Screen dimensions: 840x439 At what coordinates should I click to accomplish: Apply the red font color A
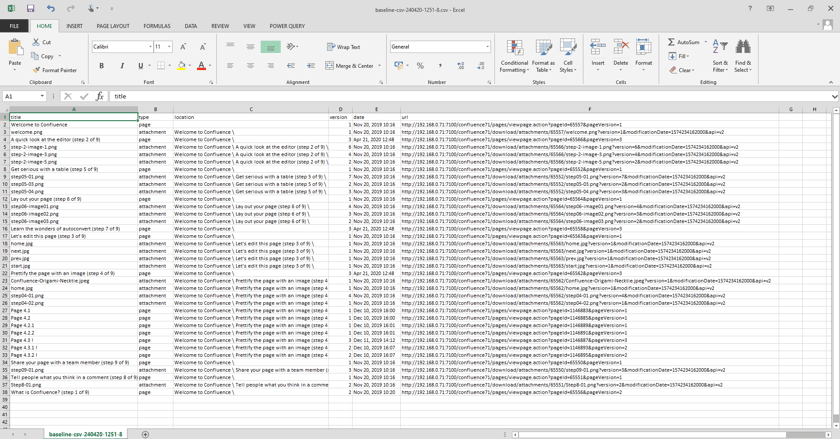(201, 66)
